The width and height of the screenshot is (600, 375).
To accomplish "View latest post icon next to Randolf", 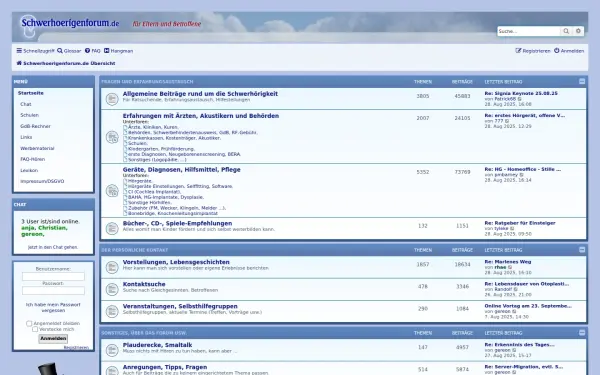I will 515,289.
